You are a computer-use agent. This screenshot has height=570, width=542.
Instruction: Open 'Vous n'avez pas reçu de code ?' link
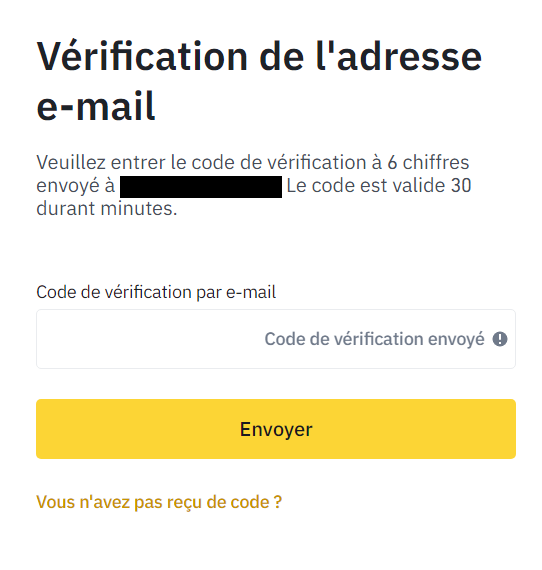(159, 502)
